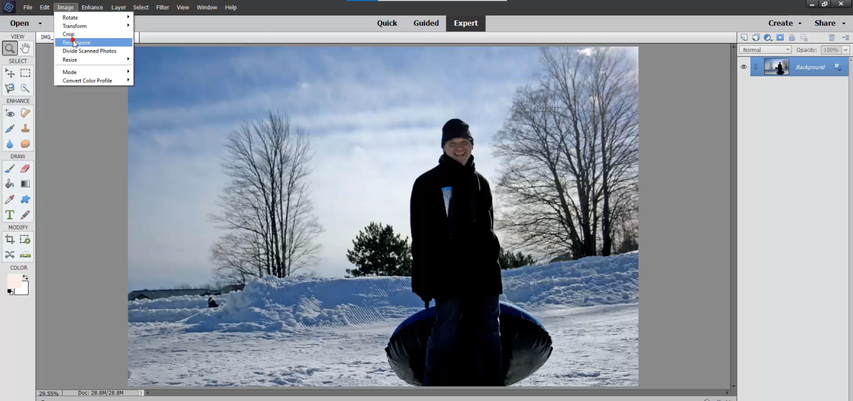Image resolution: width=853 pixels, height=401 pixels.
Task: Select the Lasso tool
Action: (x=9, y=88)
